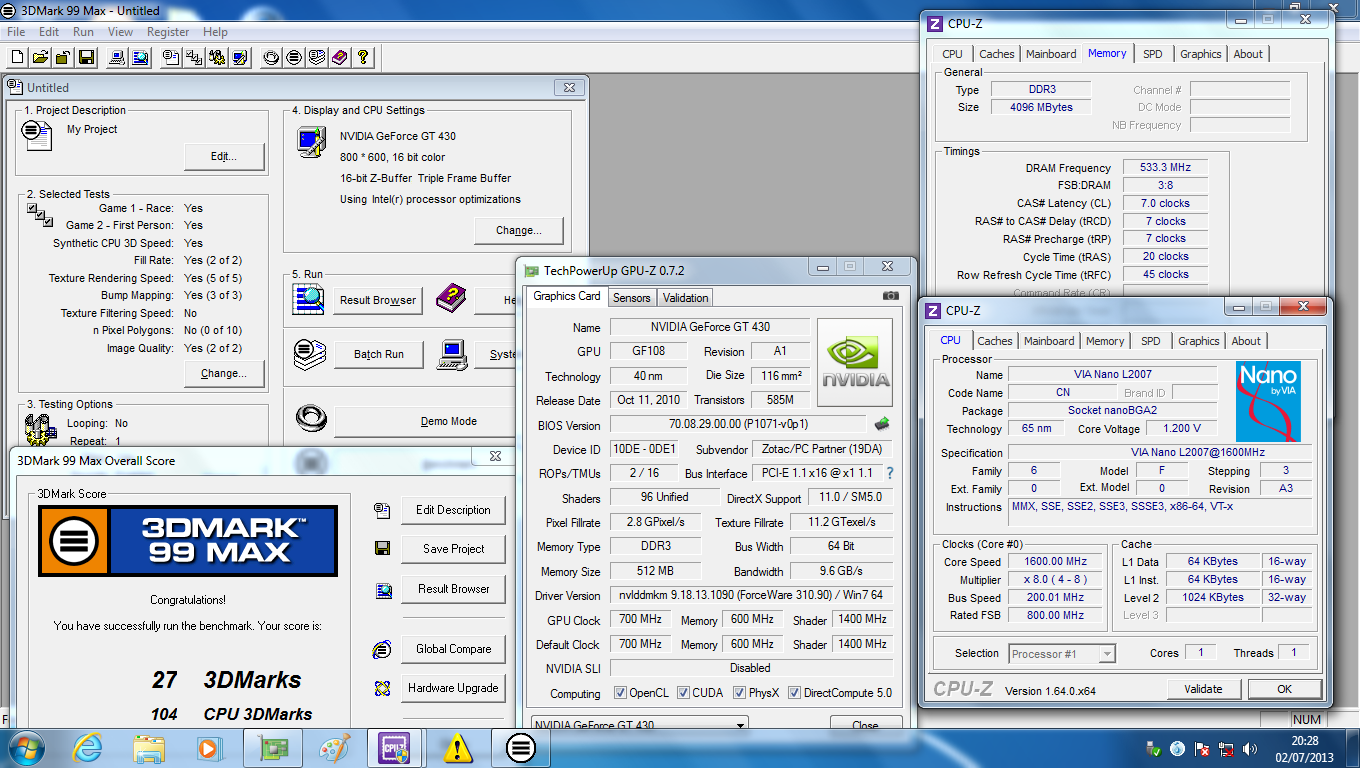Open Action Center flag tray icon
Image resolution: width=1360 pixels, height=768 pixels.
click(x=1200, y=748)
